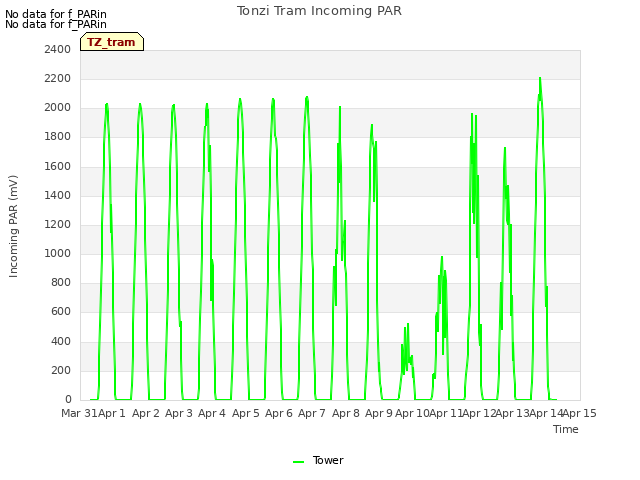Click the 600 y-axis tick label
The image size is (640, 480).
(x=61, y=311)
